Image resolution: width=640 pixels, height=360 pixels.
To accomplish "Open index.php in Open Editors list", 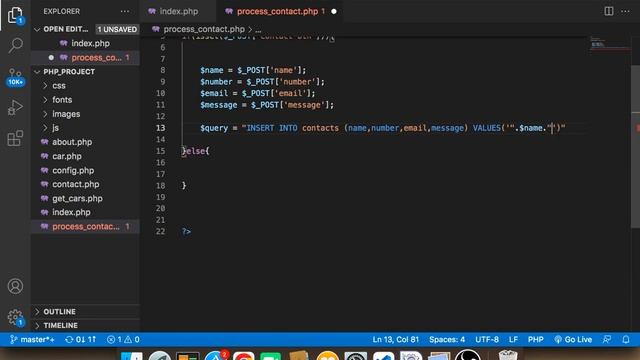I will [x=90, y=43].
